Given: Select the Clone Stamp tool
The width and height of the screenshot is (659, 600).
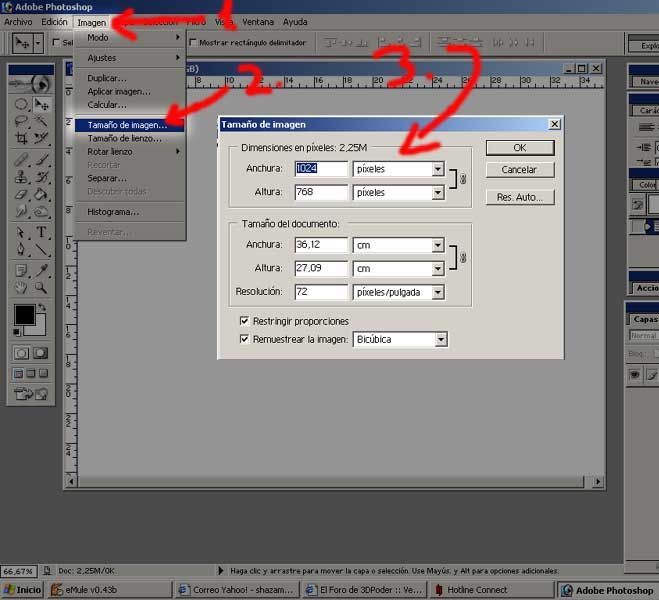Looking at the screenshot, I should tap(21, 177).
